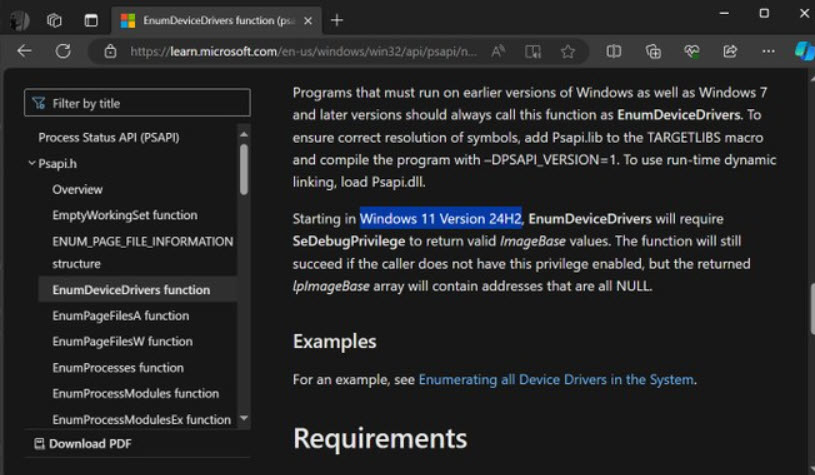Viewport: 815px width, 475px height.
Task: Open the Overview item
Action: pos(77,189)
